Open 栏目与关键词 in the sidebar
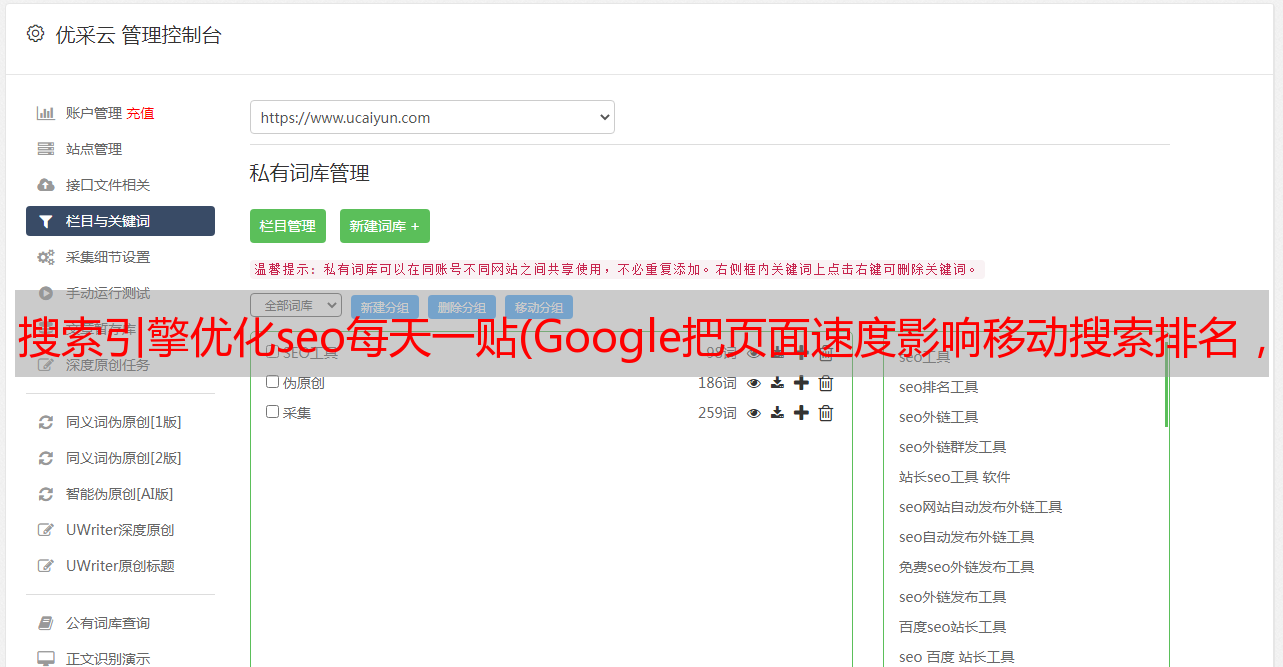This screenshot has height=667, width=1283. click(x=120, y=221)
